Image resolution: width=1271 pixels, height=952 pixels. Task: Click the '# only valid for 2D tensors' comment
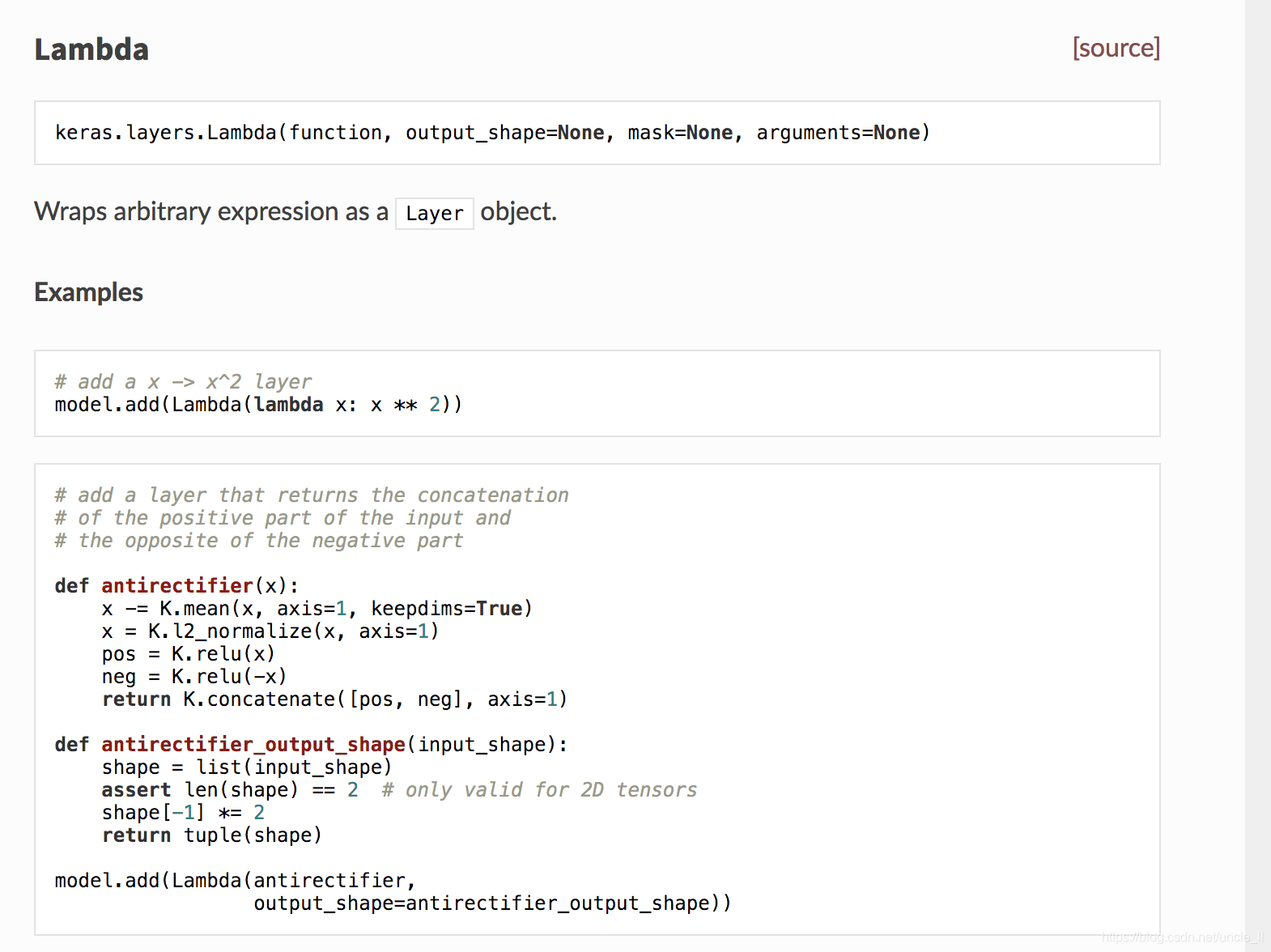pos(539,789)
